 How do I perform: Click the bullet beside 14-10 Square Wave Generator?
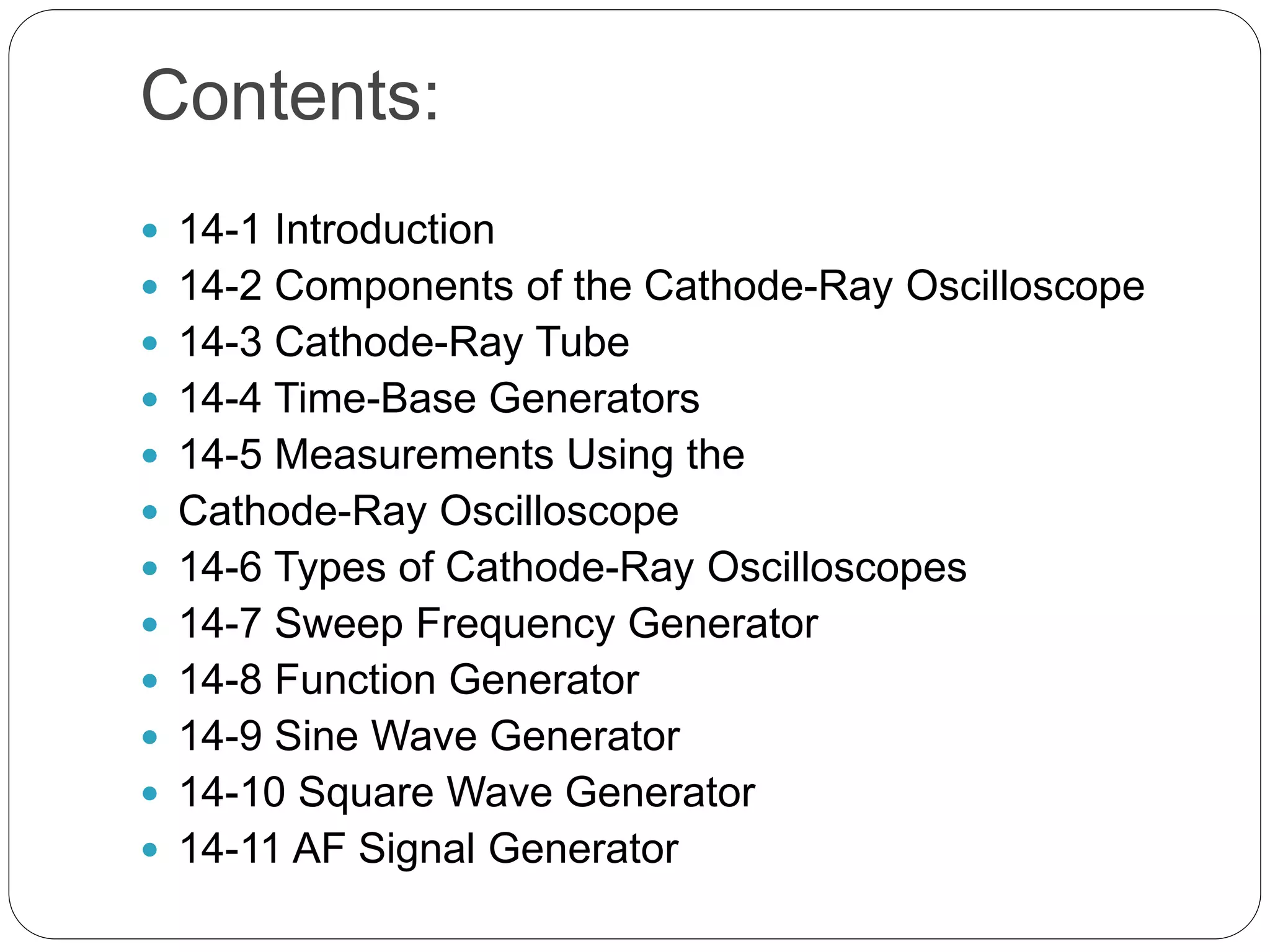(150, 793)
